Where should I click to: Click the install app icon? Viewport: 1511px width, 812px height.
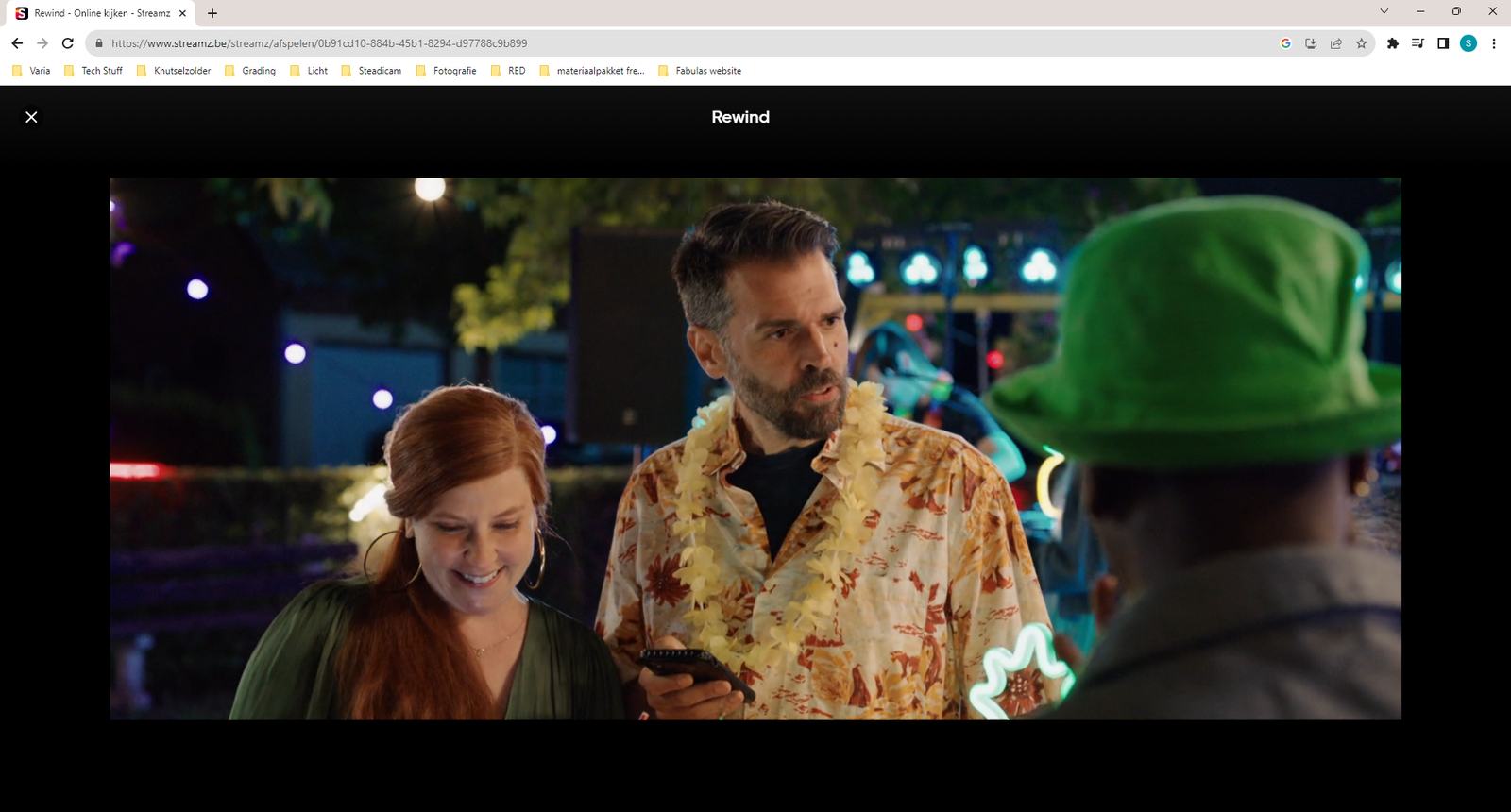point(1311,43)
